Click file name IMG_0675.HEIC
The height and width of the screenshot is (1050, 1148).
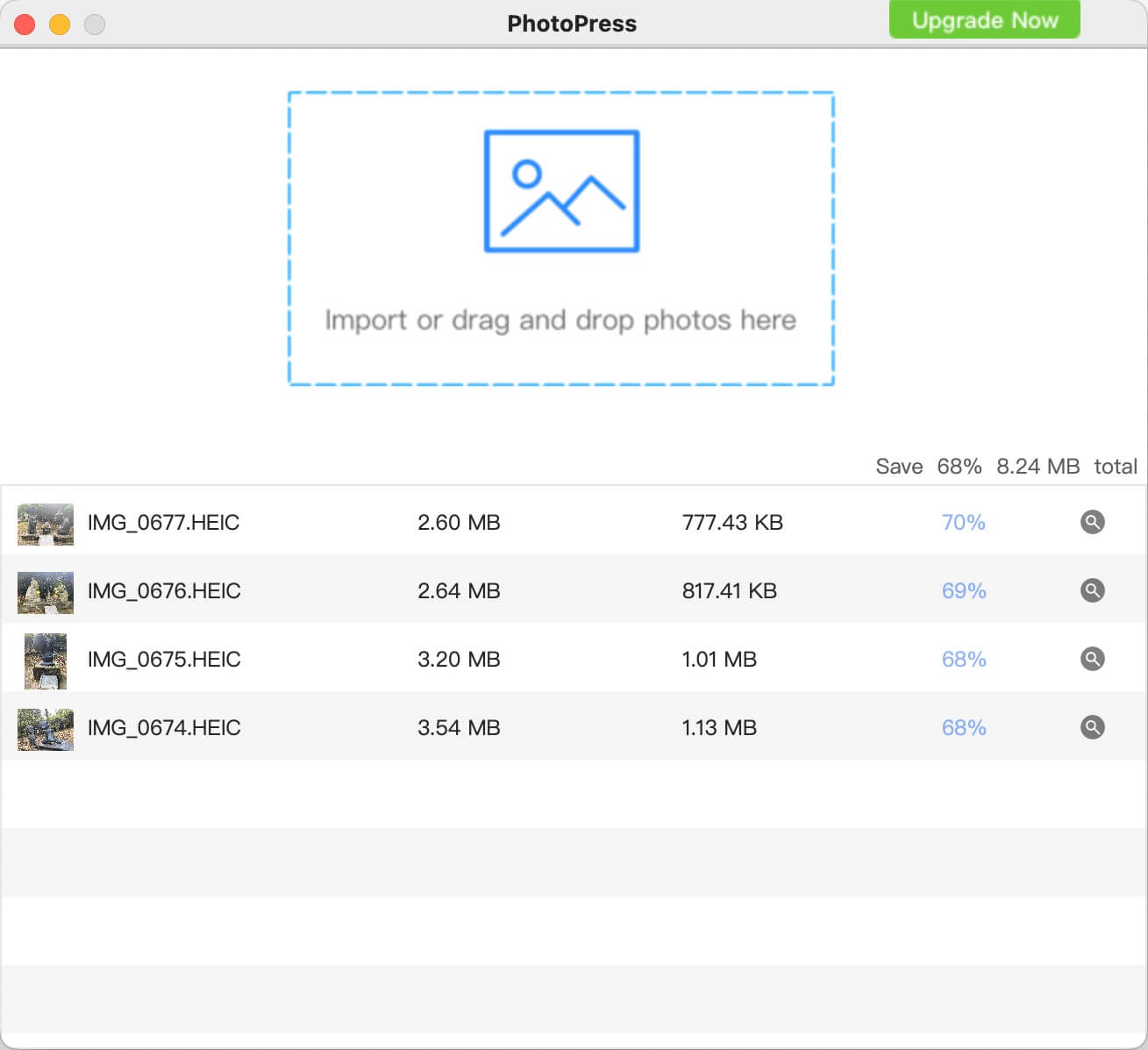pos(163,660)
